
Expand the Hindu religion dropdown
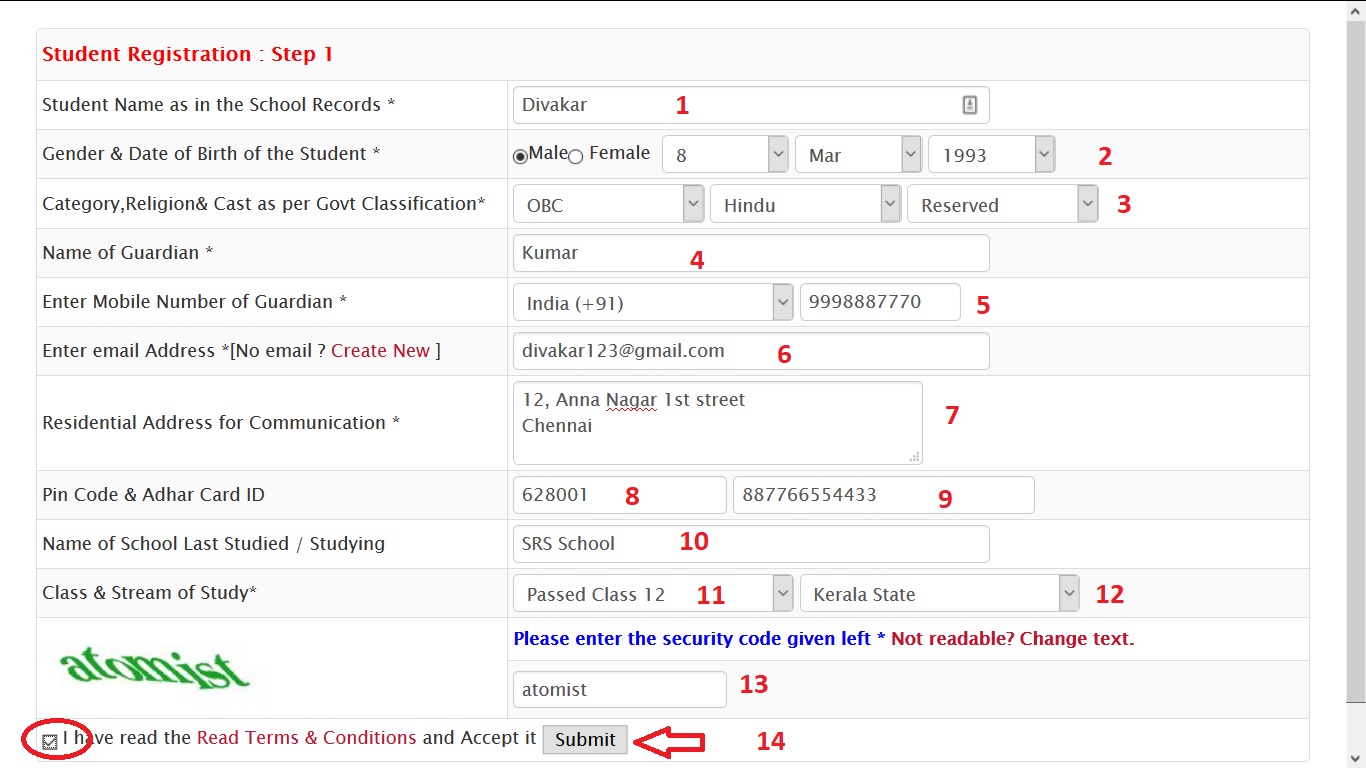point(805,205)
